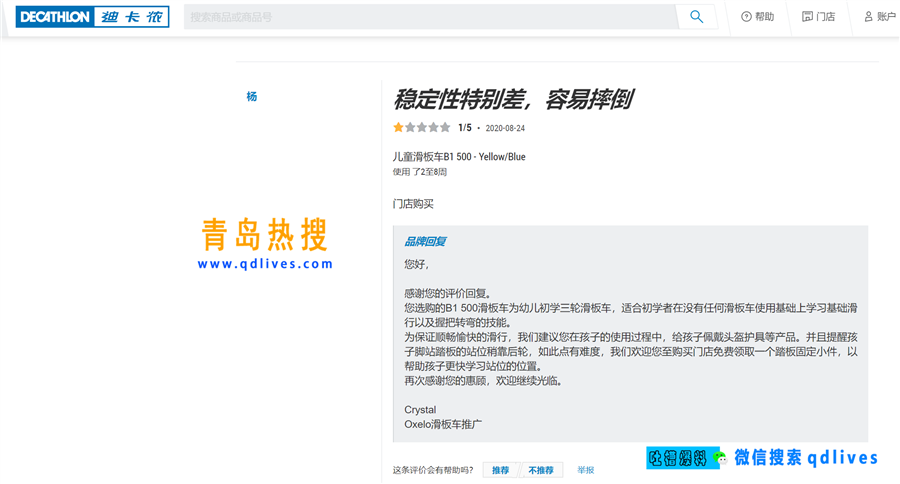Click the store icon beside 门店

[807, 17]
